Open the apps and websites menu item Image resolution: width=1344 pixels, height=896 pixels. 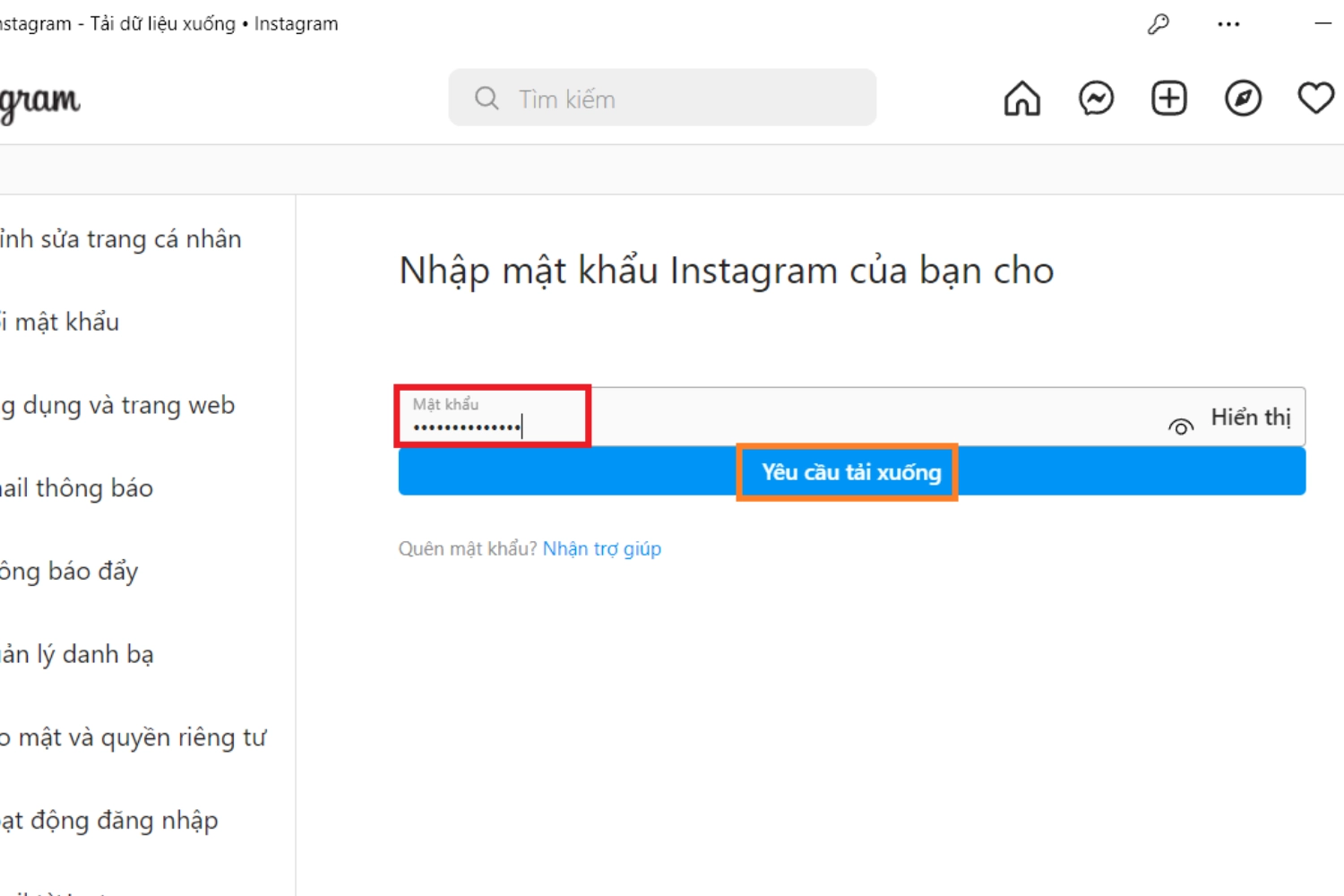click(117, 405)
